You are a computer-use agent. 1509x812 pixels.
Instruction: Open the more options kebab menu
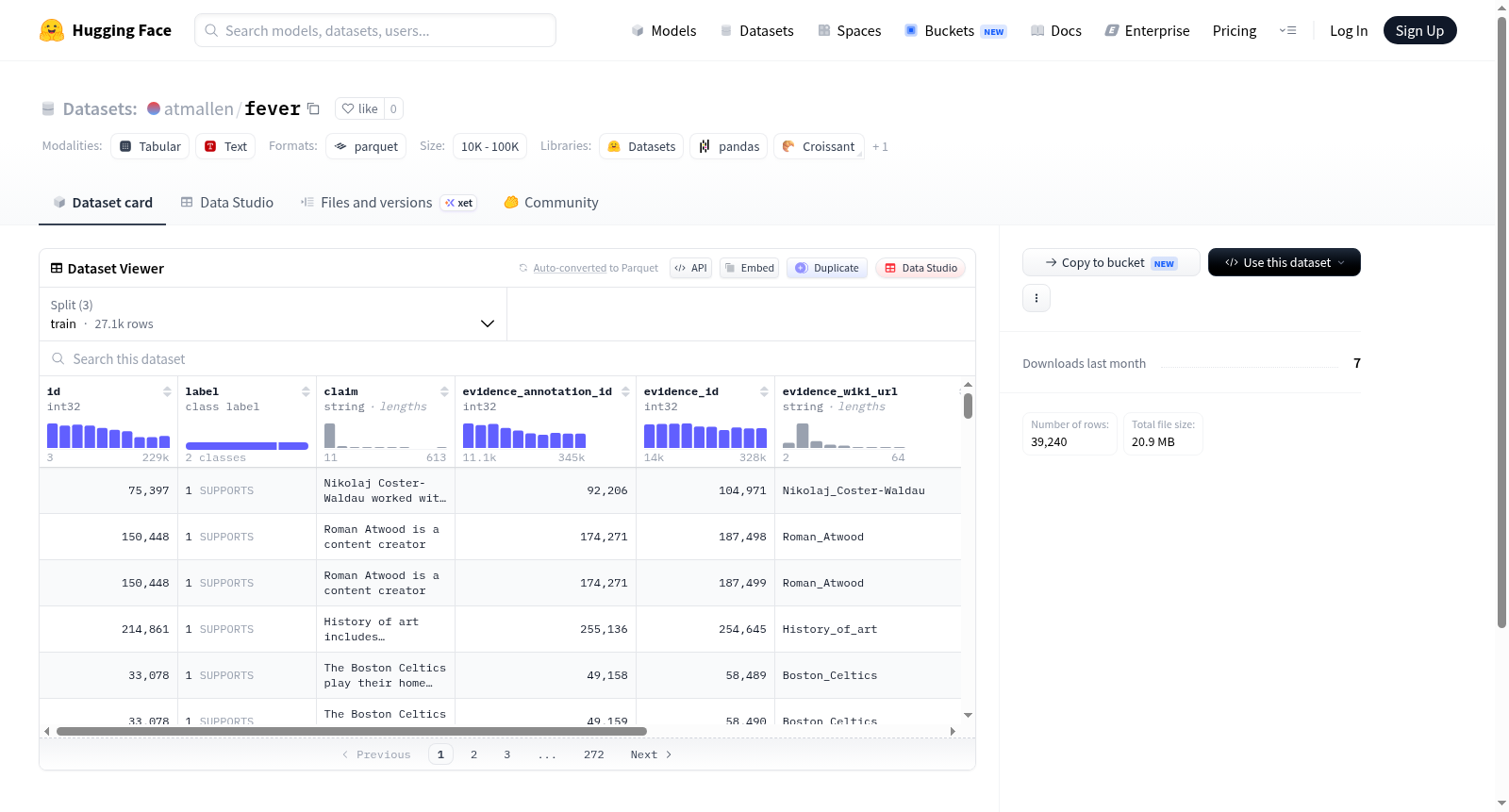point(1036,298)
